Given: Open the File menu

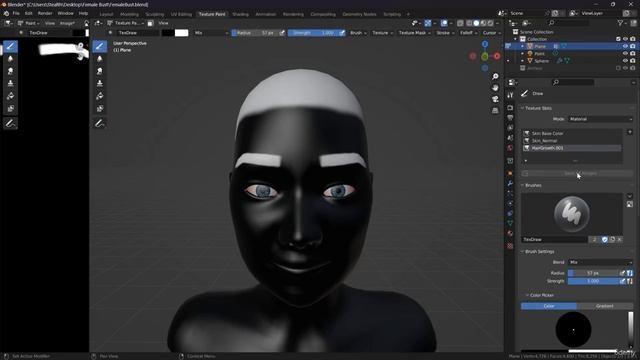Looking at the screenshot, I should pyautogui.click(x=16, y=13).
